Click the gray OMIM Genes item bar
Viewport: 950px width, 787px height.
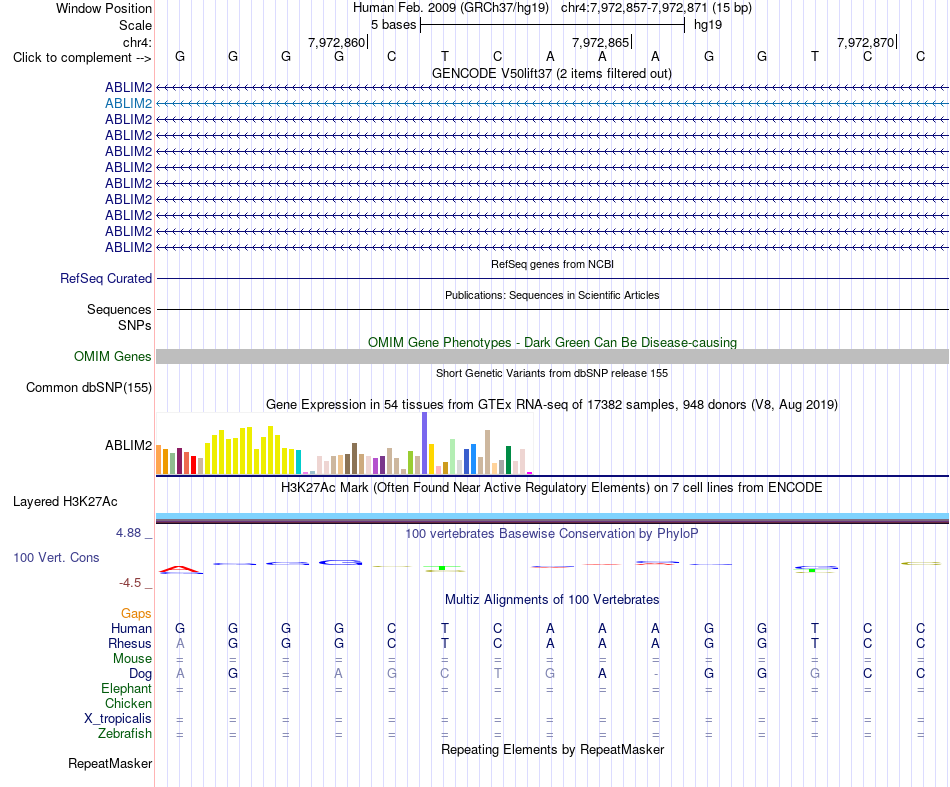[552, 356]
